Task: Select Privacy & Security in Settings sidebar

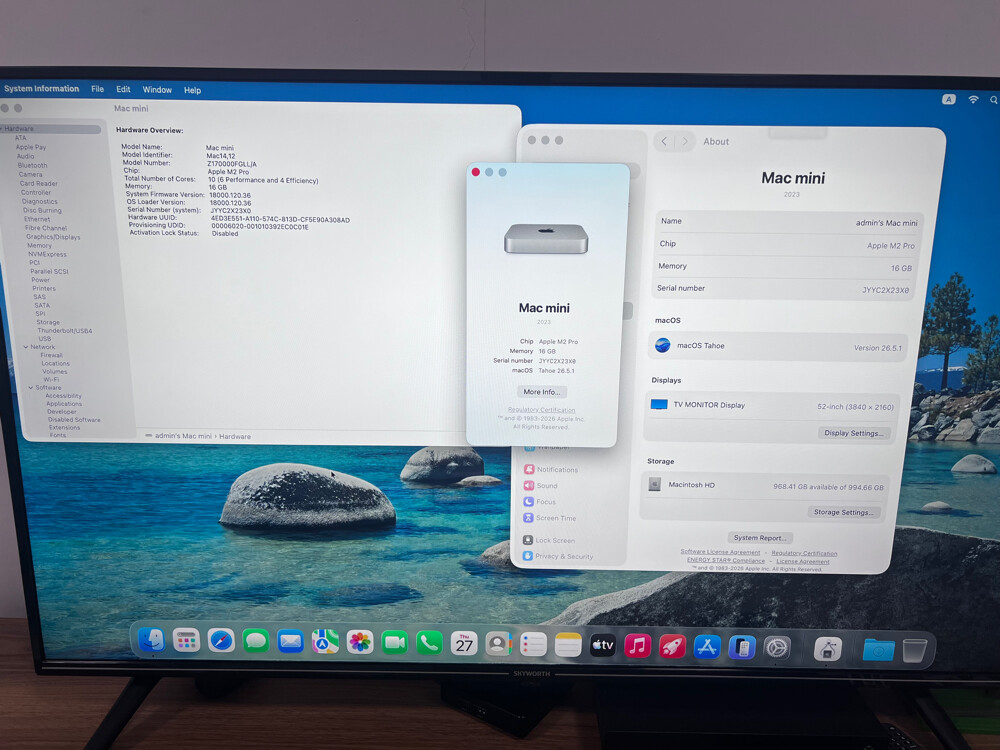Action: click(558, 556)
